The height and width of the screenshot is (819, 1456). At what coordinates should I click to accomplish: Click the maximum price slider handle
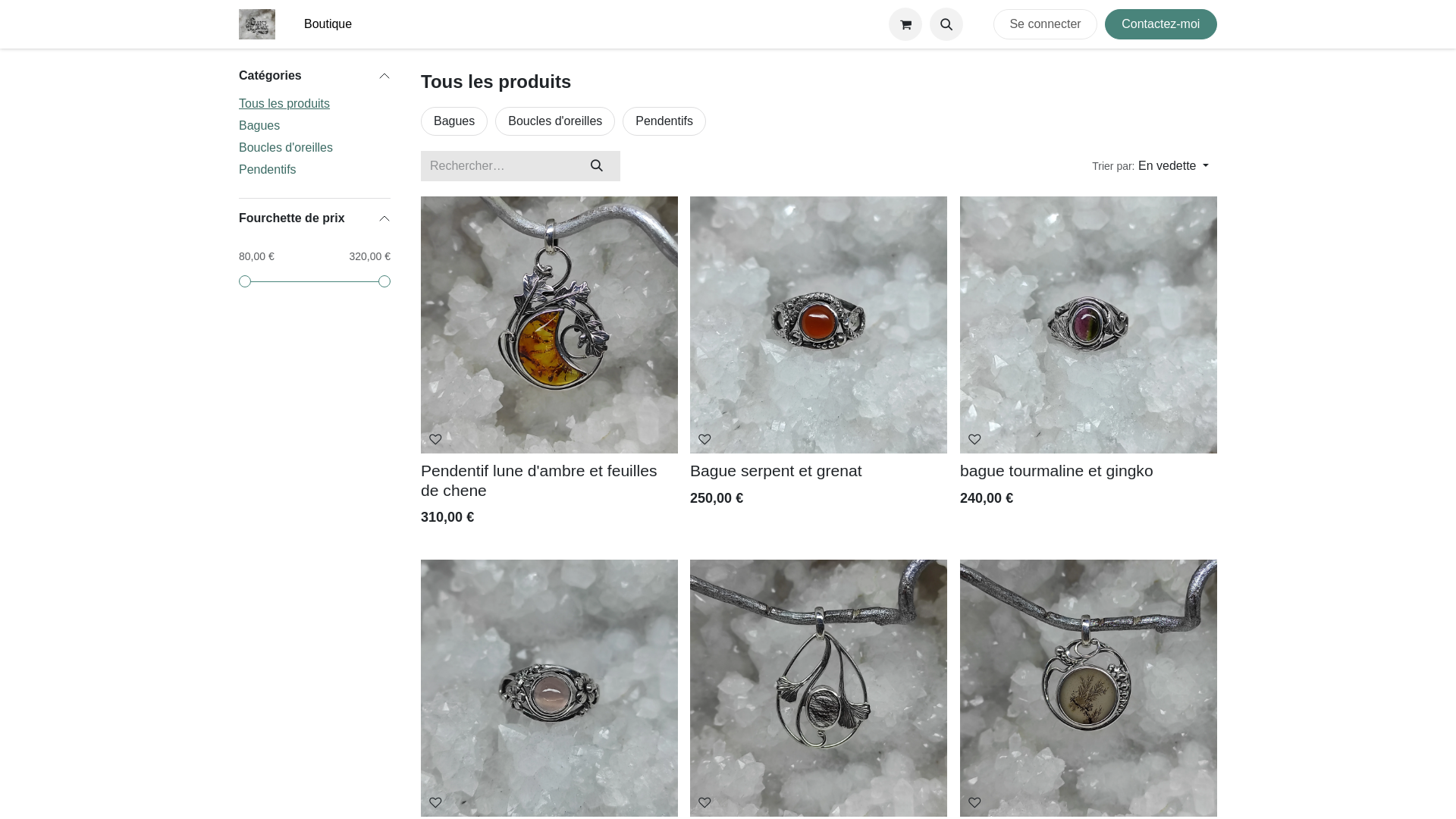point(384,281)
